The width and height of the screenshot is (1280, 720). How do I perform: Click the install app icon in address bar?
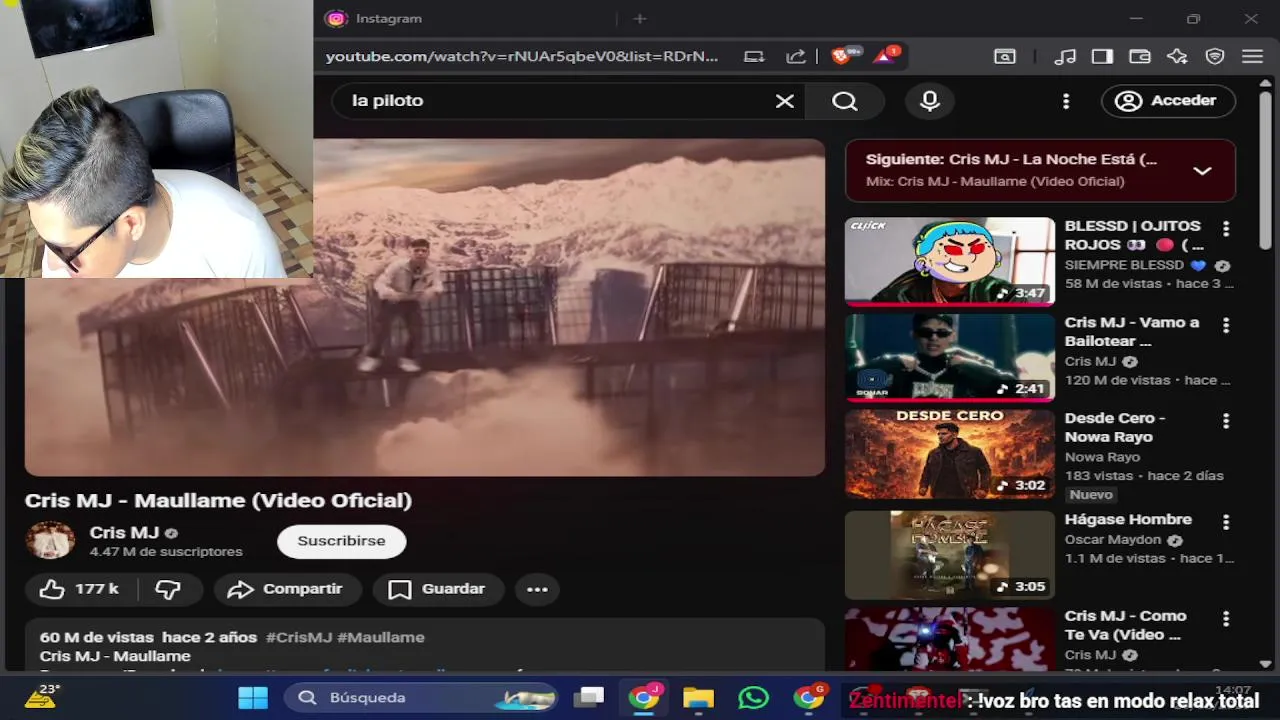[754, 57]
